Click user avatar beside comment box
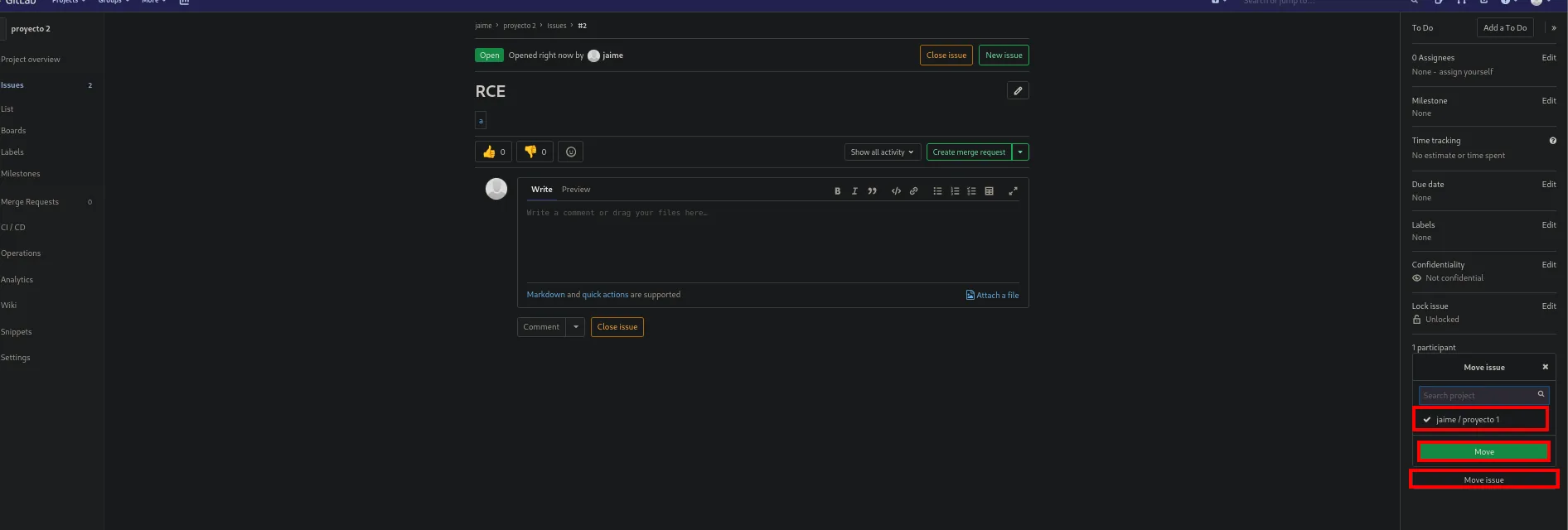 click(x=496, y=189)
